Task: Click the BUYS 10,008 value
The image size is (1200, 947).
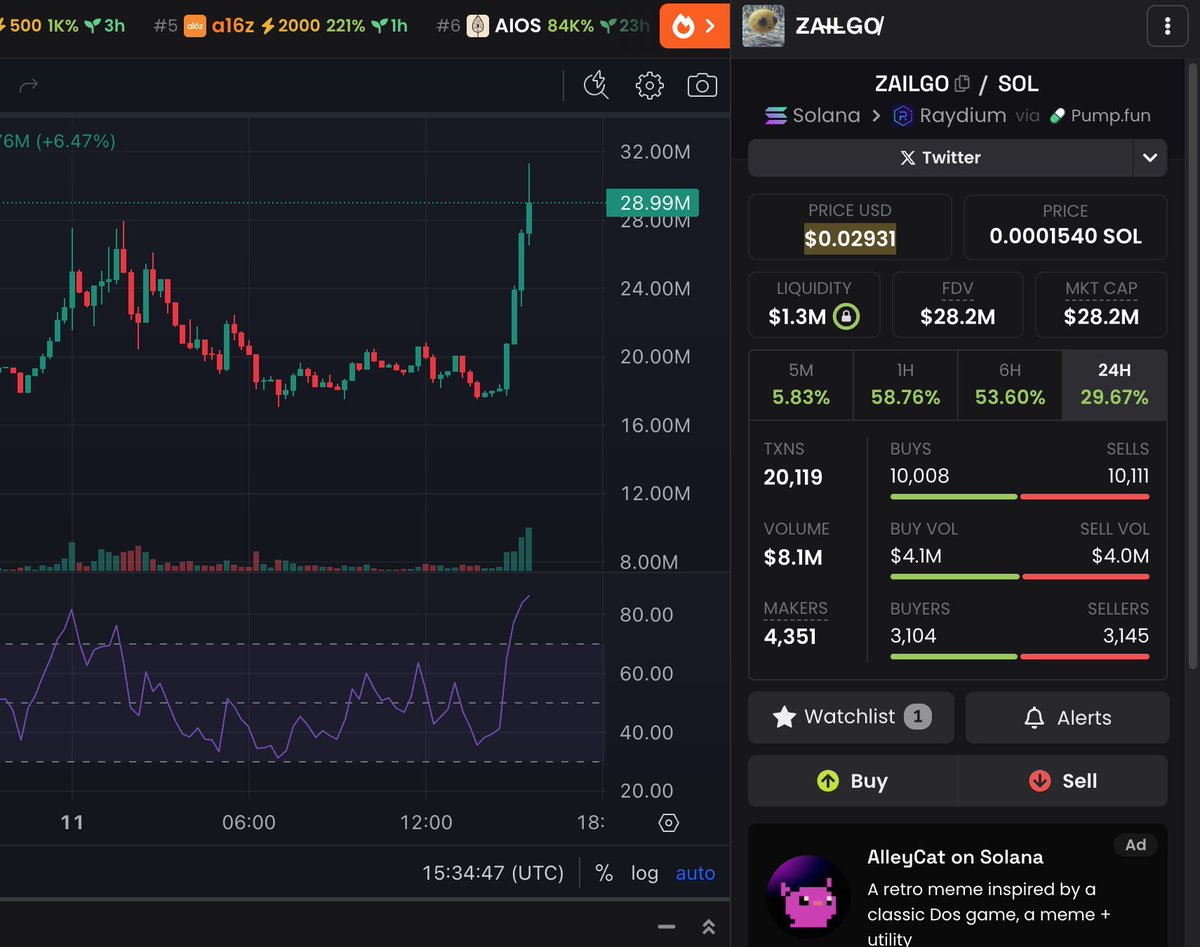Action: click(919, 476)
